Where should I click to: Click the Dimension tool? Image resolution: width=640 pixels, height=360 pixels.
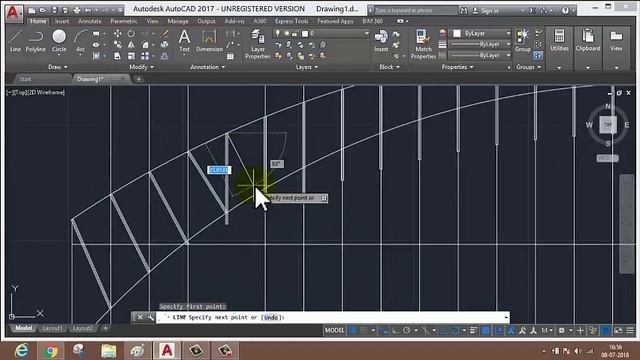pyautogui.click(x=209, y=41)
